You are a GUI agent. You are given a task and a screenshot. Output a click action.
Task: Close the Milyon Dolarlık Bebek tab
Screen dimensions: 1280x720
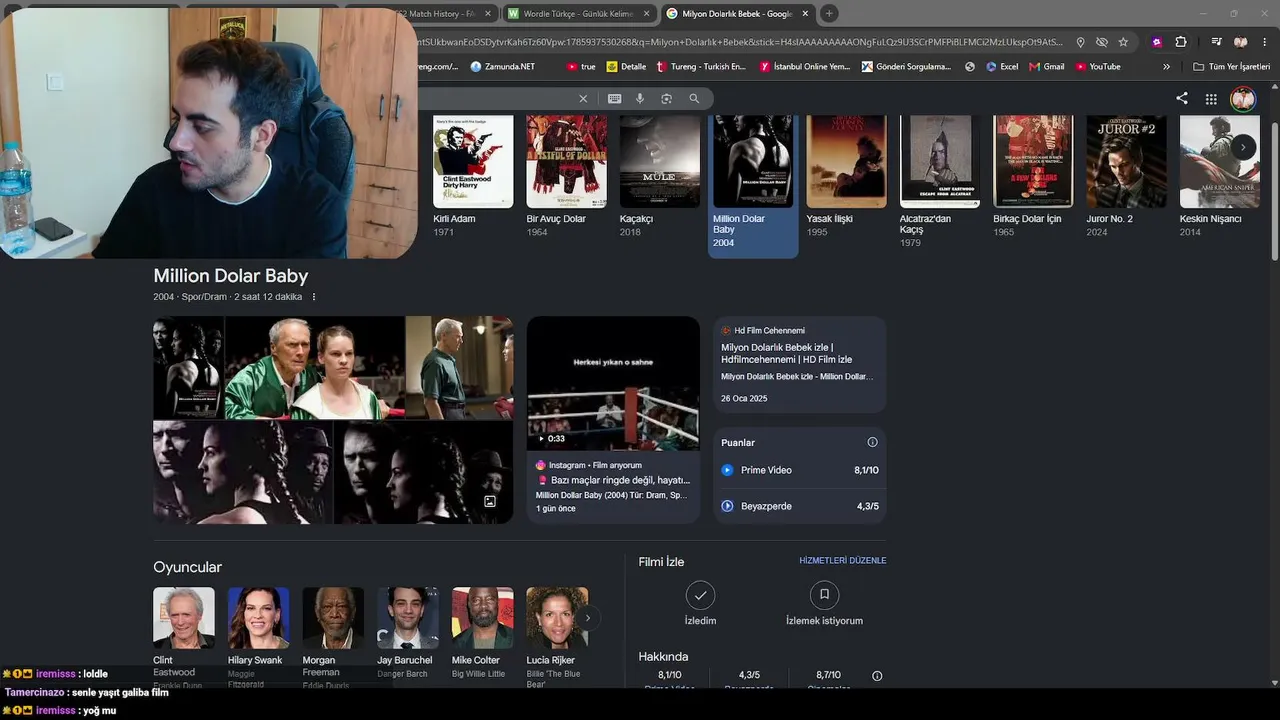(805, 14)
